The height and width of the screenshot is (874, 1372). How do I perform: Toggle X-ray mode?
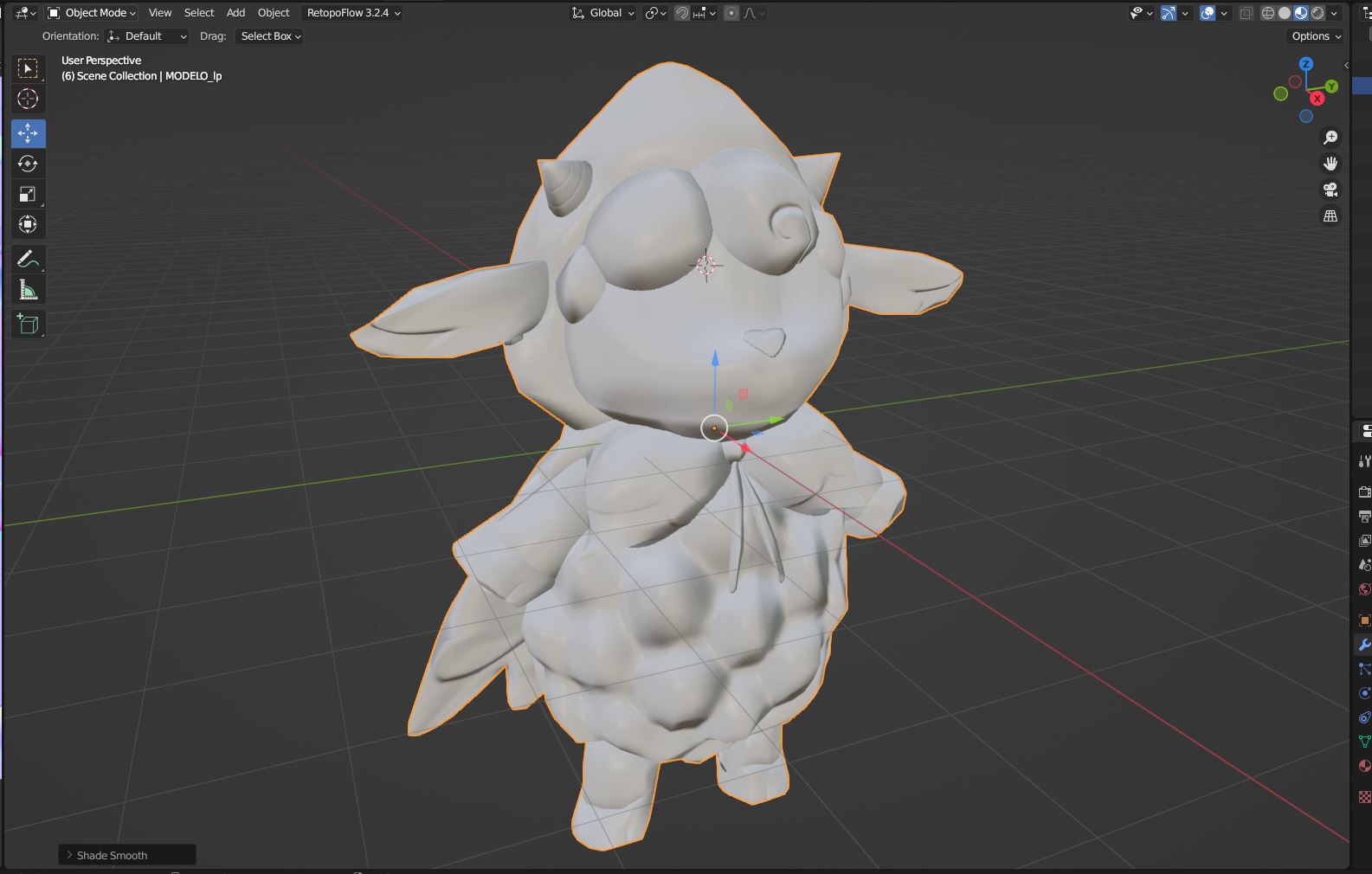[x=1246, y=13]
